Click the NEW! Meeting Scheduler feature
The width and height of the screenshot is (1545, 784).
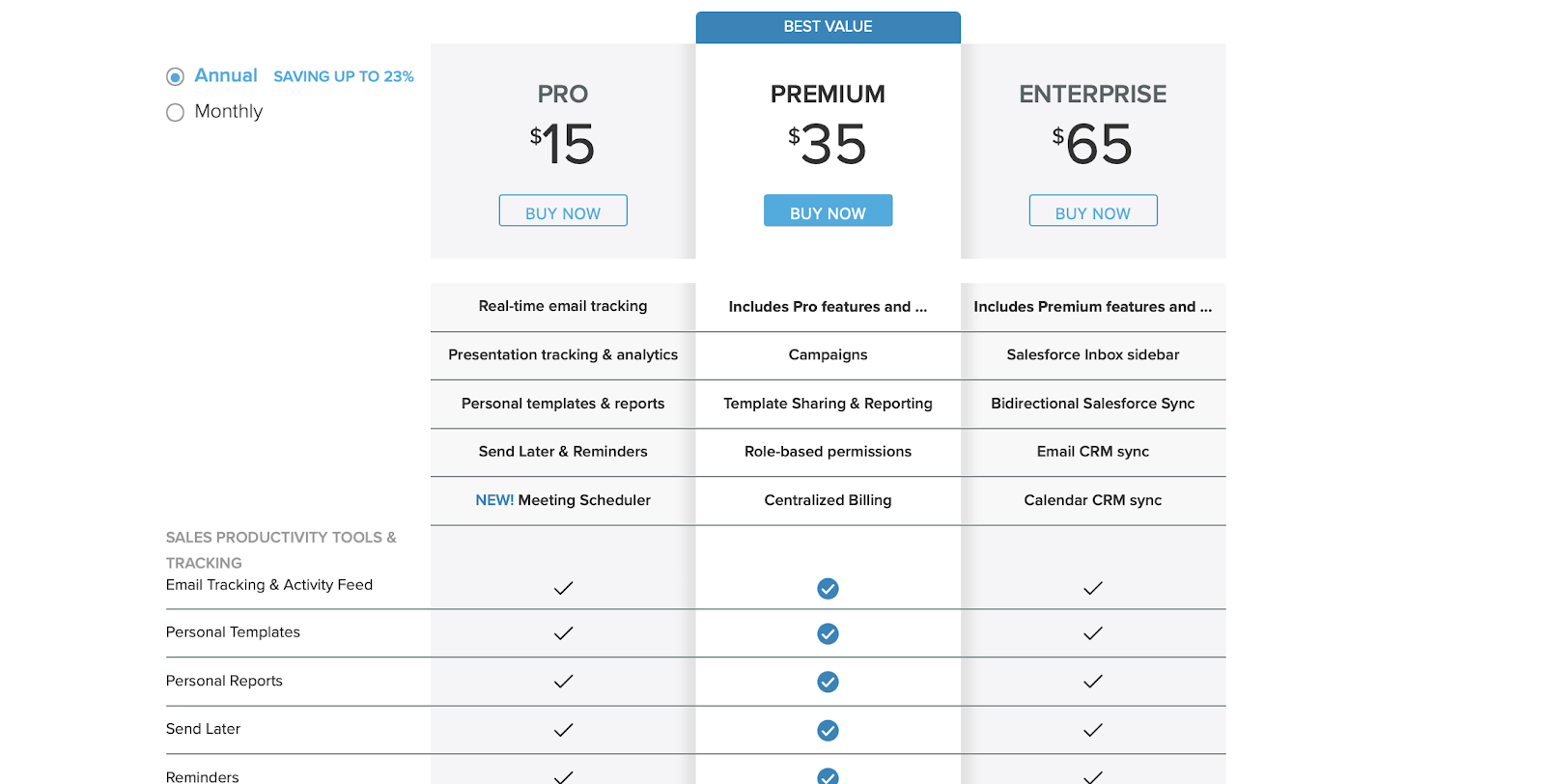pyautogui.click(x=563, y=500)
